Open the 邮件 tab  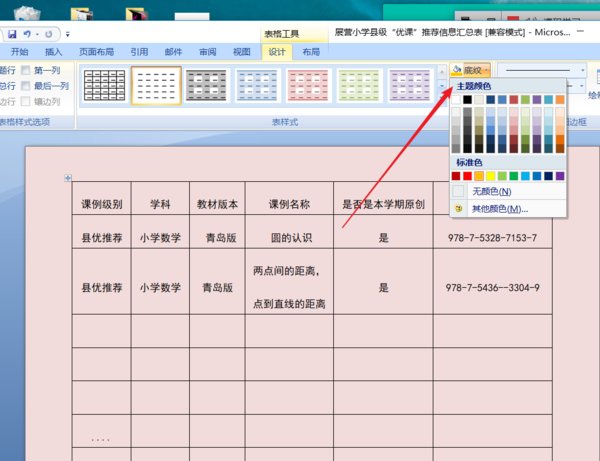(x=173, y=52)
